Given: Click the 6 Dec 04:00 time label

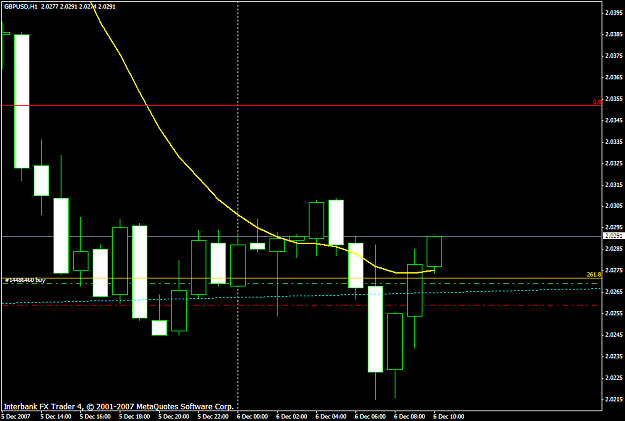Looking at the screenshot, I should 331,417.
